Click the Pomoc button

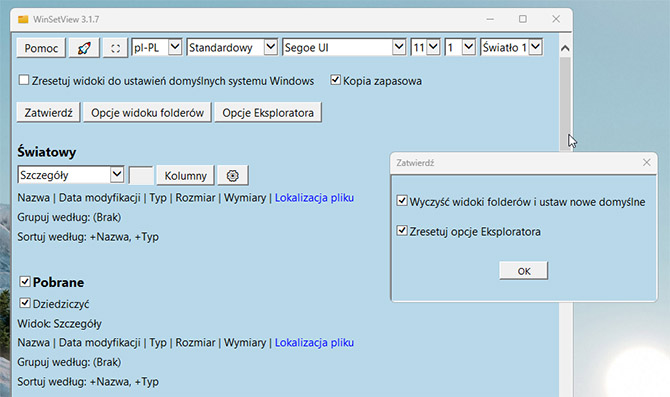(41, 48)
